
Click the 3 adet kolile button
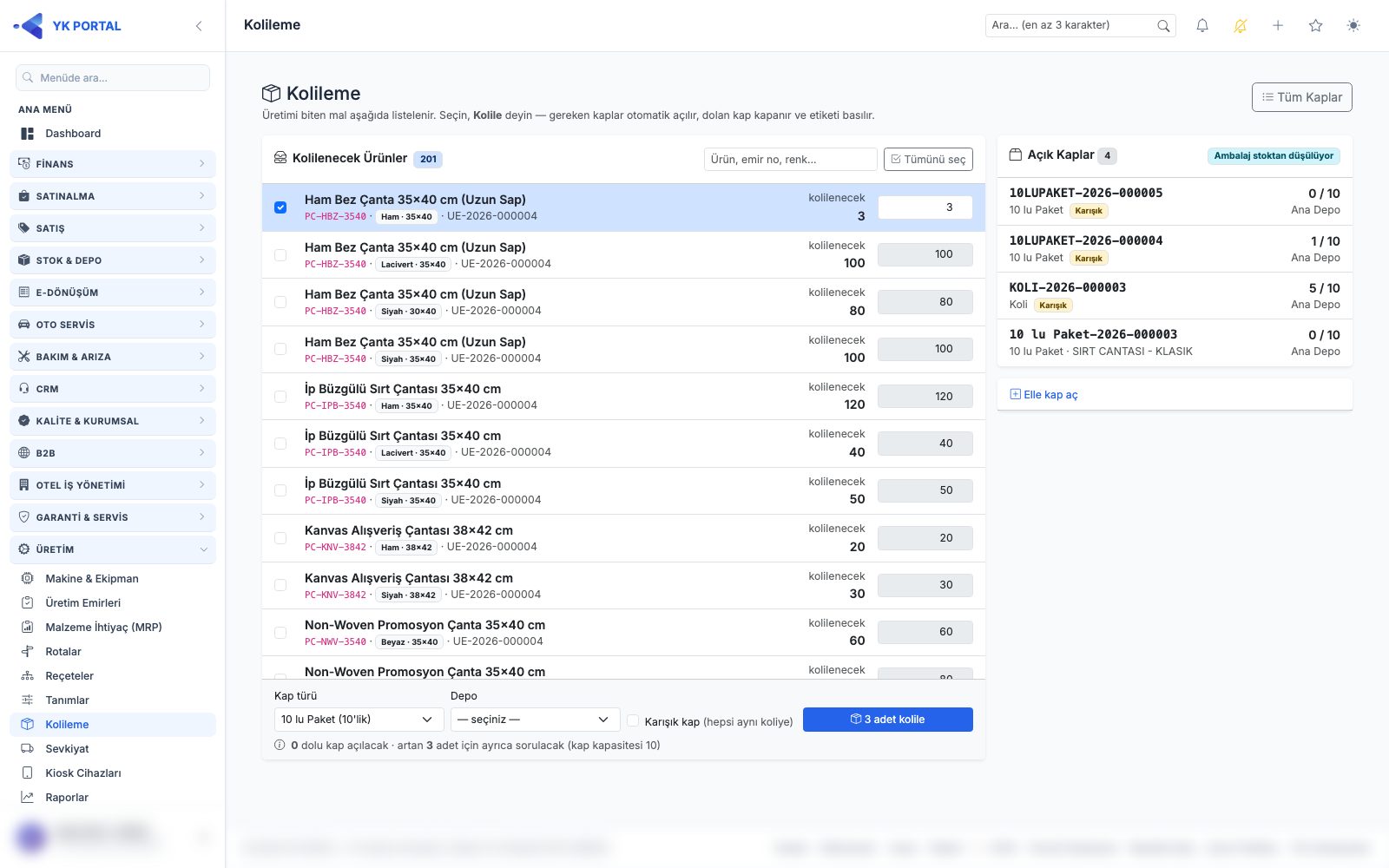[887, 720]
